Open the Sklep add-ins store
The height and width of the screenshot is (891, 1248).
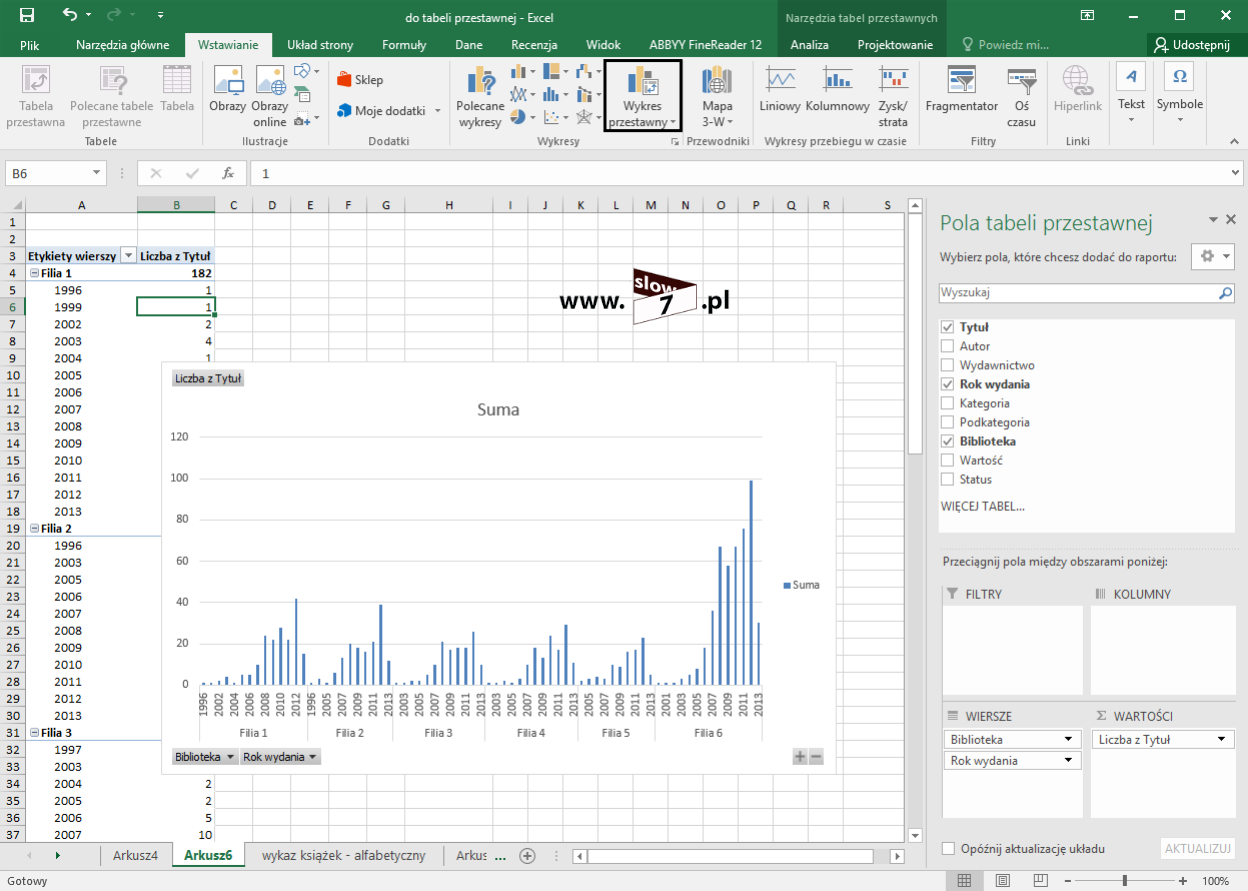[360, 80]
